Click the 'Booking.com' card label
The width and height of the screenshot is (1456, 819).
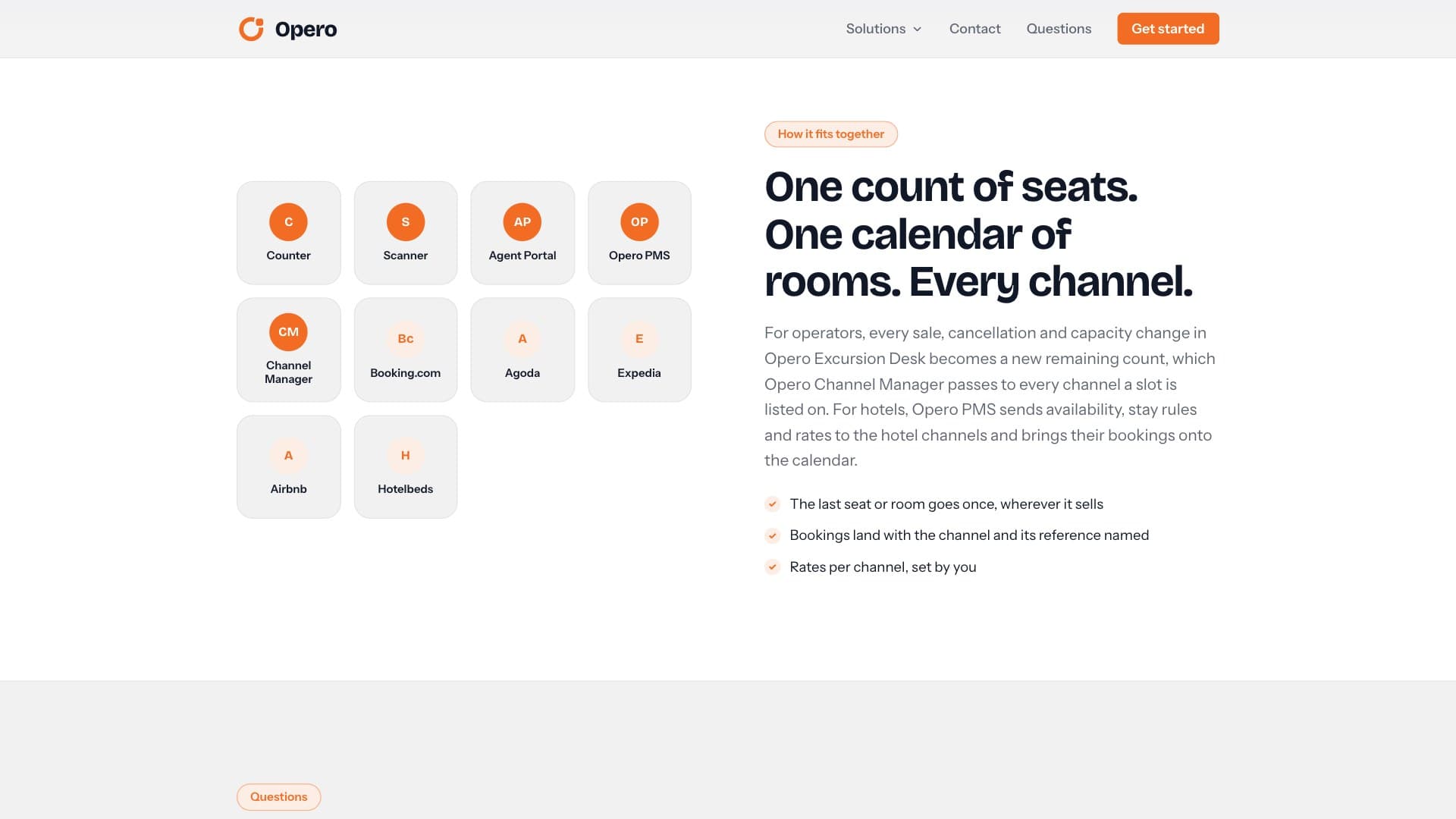pos(406,373)
